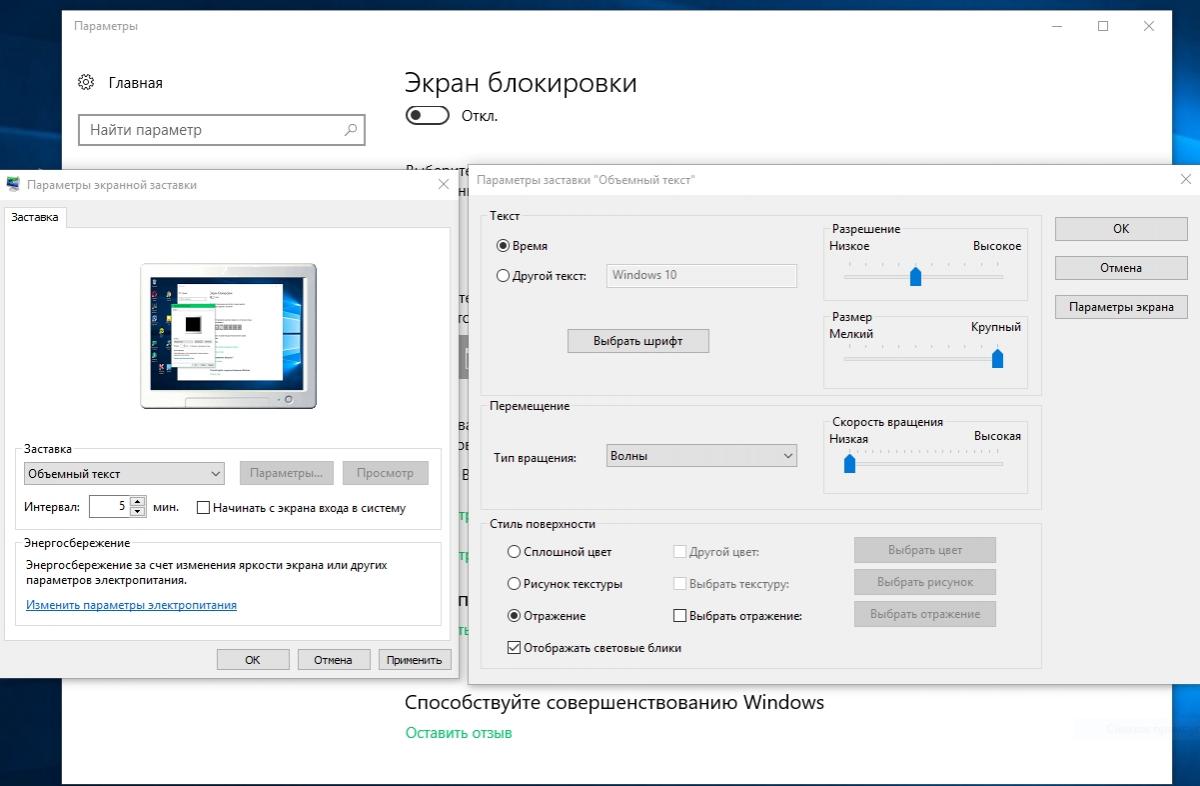This screenshot has width=1200, height=786.
Task: Increase the interval with the up arrow
Action: pos(138,501)
